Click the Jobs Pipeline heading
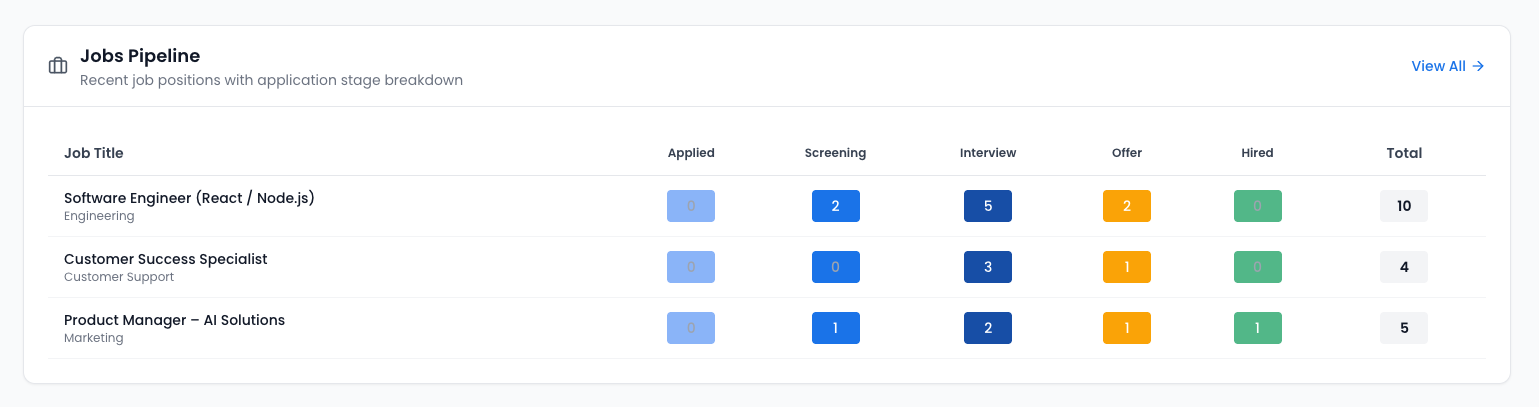1539x407 pixels. coord(140,56)
